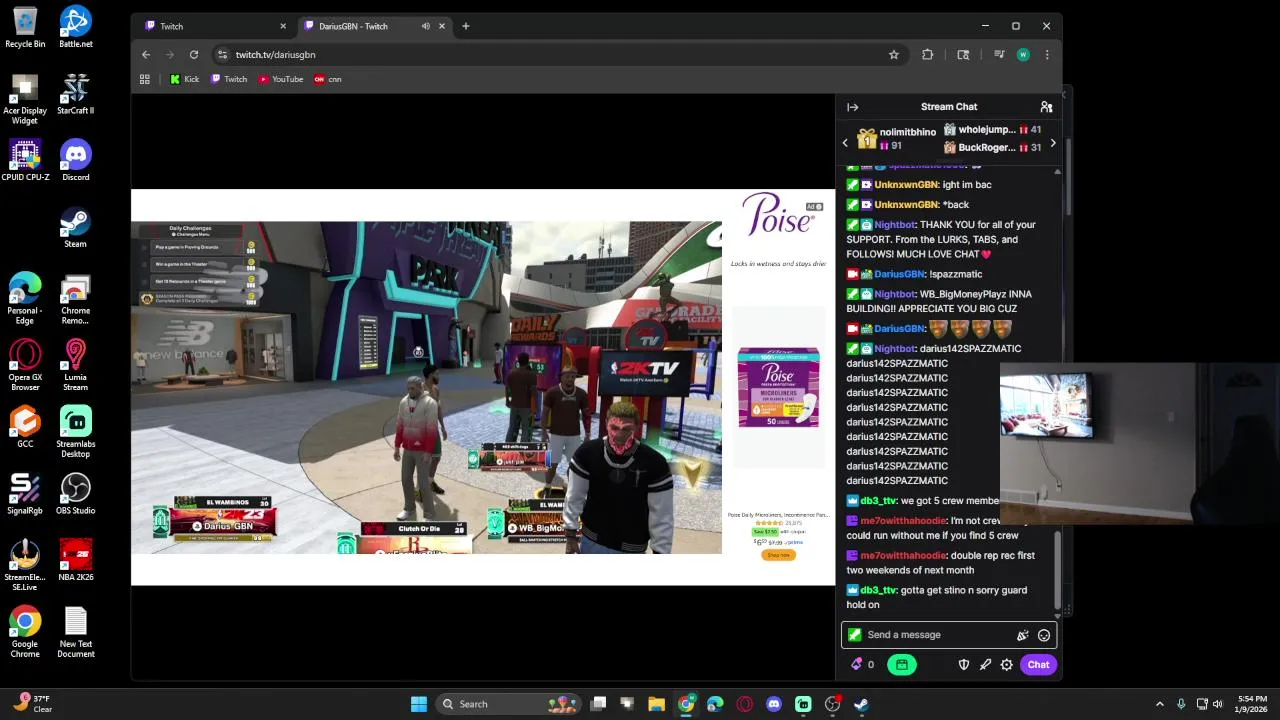1280x720 pixels.
Task: Open the chat community users list
Action: pos(1046,107)
